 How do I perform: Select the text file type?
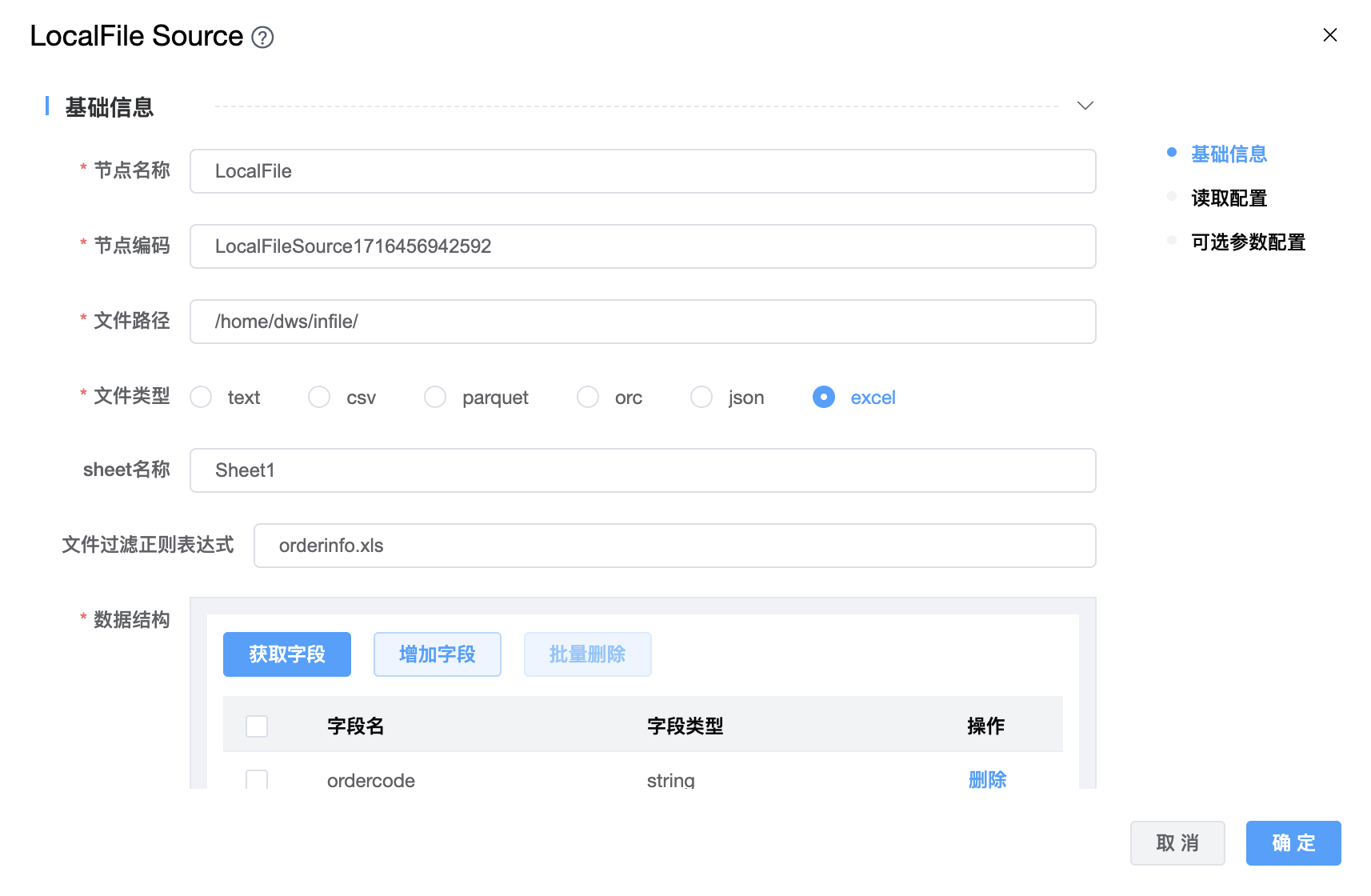(x=201, y=398)
